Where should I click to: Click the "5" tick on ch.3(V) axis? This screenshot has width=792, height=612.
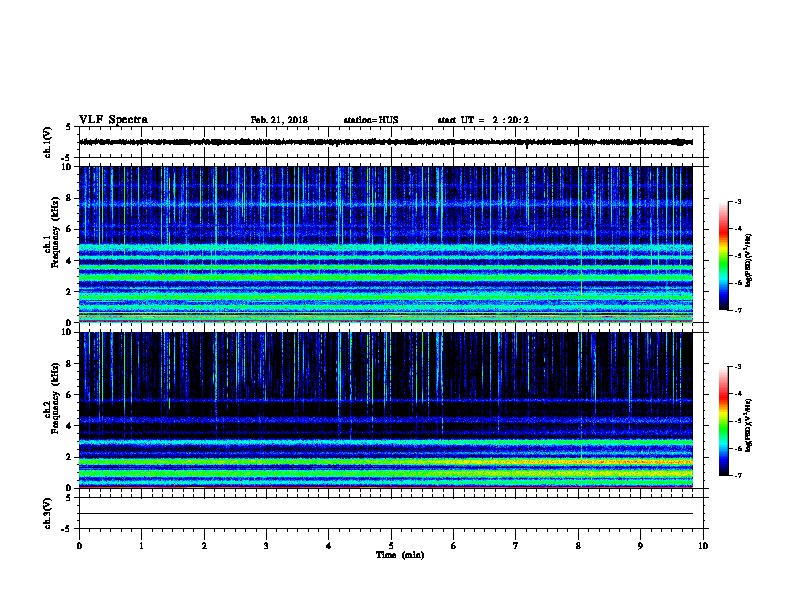(x=69, y=498)
